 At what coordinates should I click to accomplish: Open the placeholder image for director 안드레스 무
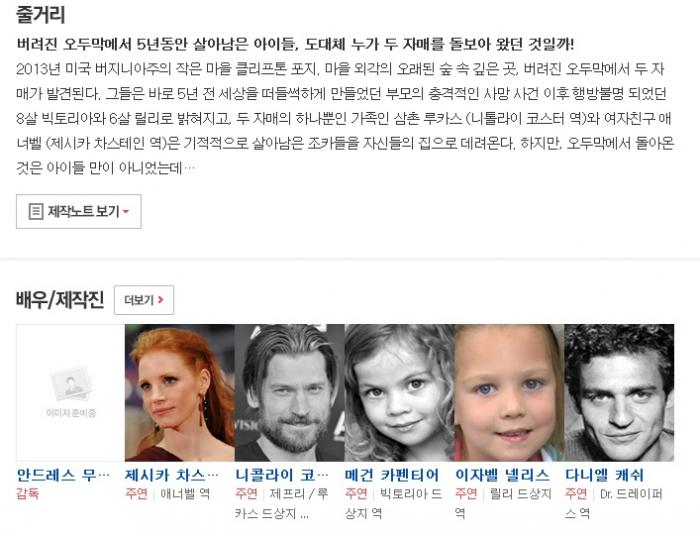pyautogui.click(x=71, y=393)
